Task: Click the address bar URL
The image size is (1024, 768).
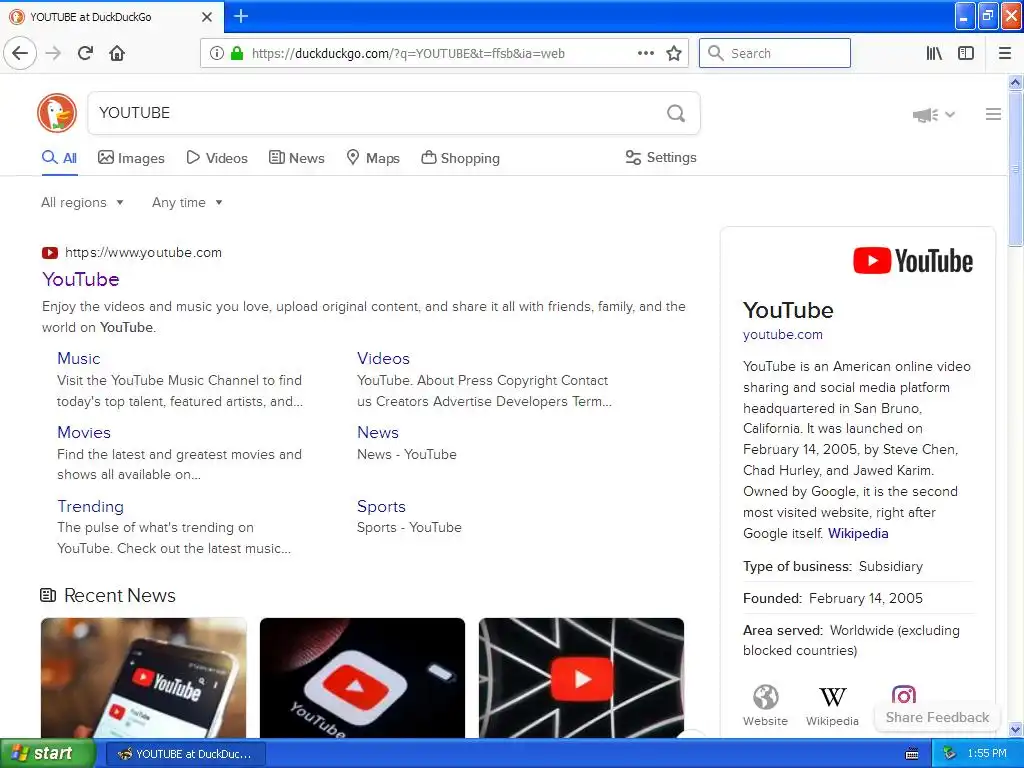Action: [x=408, y=54]
